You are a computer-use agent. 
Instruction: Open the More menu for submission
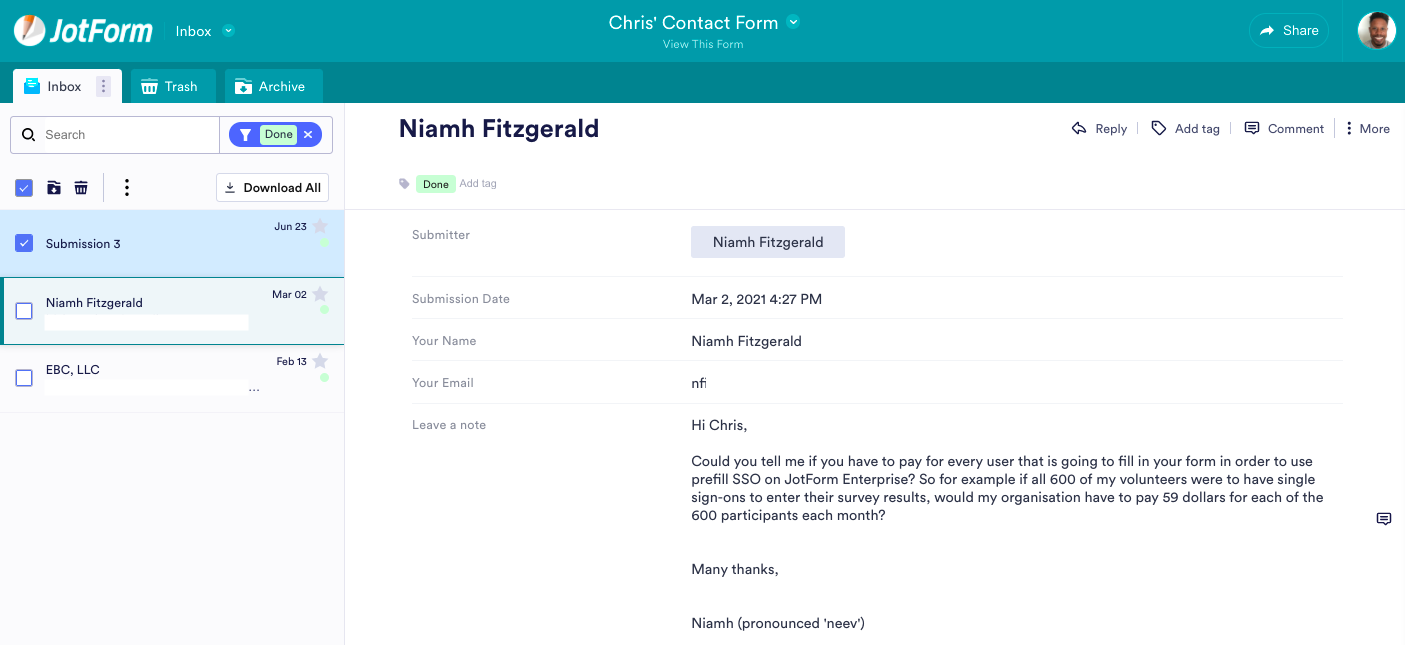point(1367,129)
